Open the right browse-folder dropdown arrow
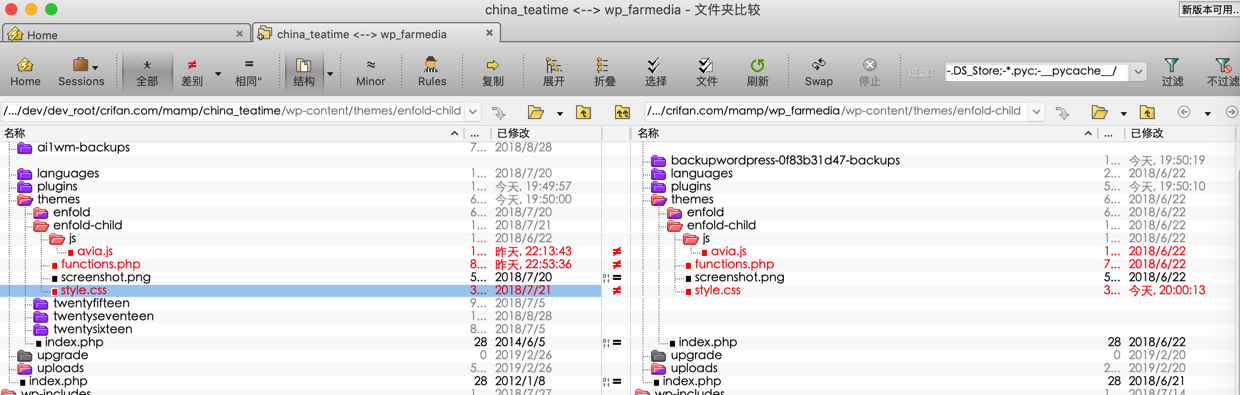 pos(1123,113)
